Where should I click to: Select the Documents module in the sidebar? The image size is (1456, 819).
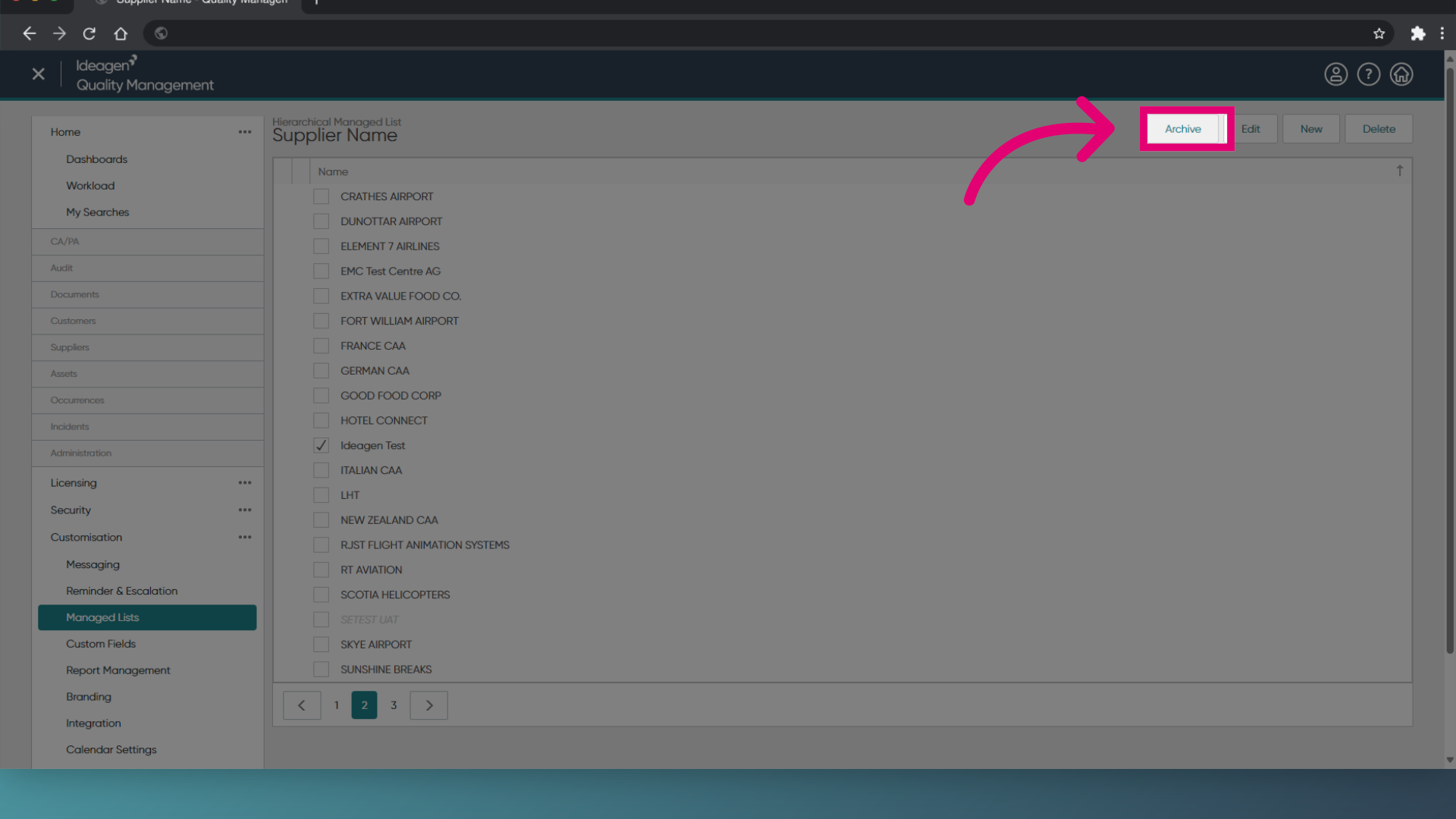click(x=148, y=295)
